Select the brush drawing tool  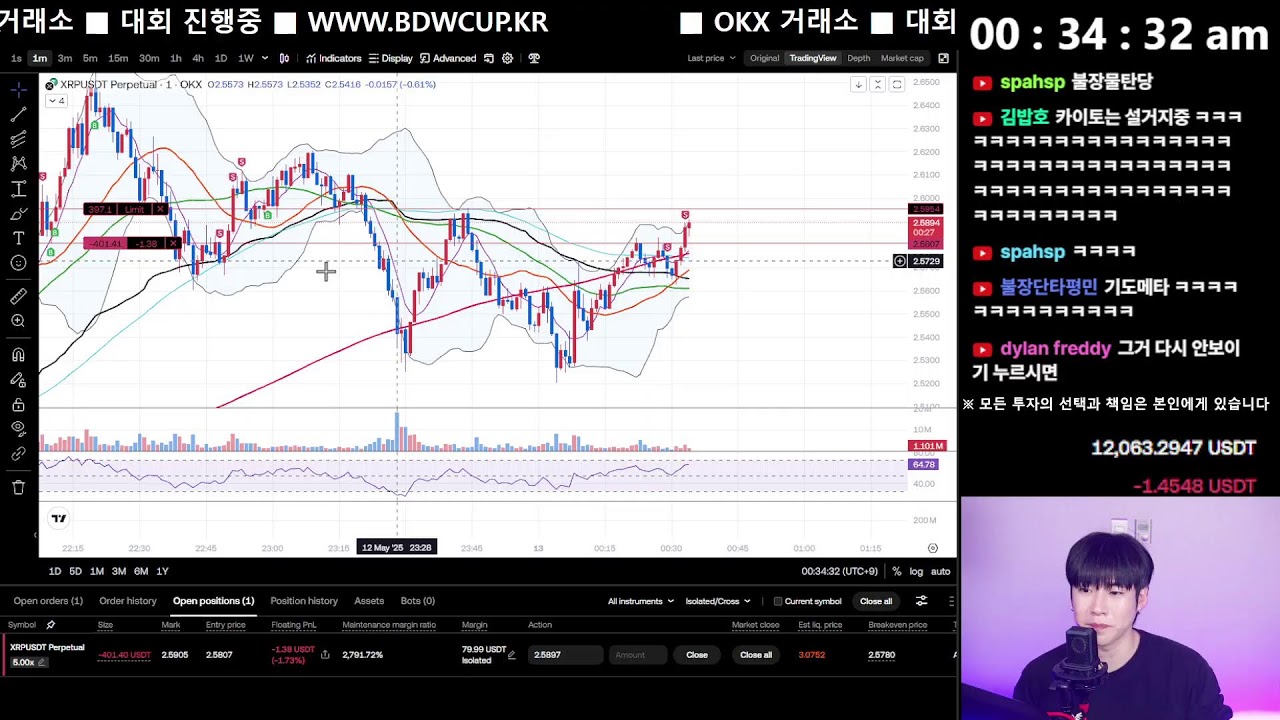(18, 213)
